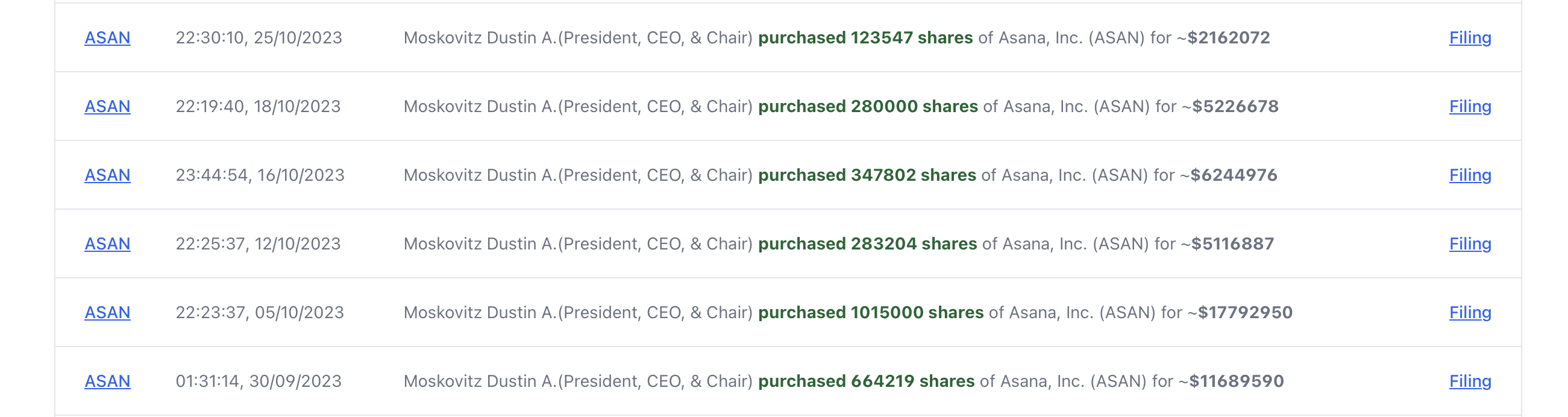This screenshot has height=417, width=1568.
Task: Open Filing for the 1015000 shares purchase
Action: click(1469, 313)
